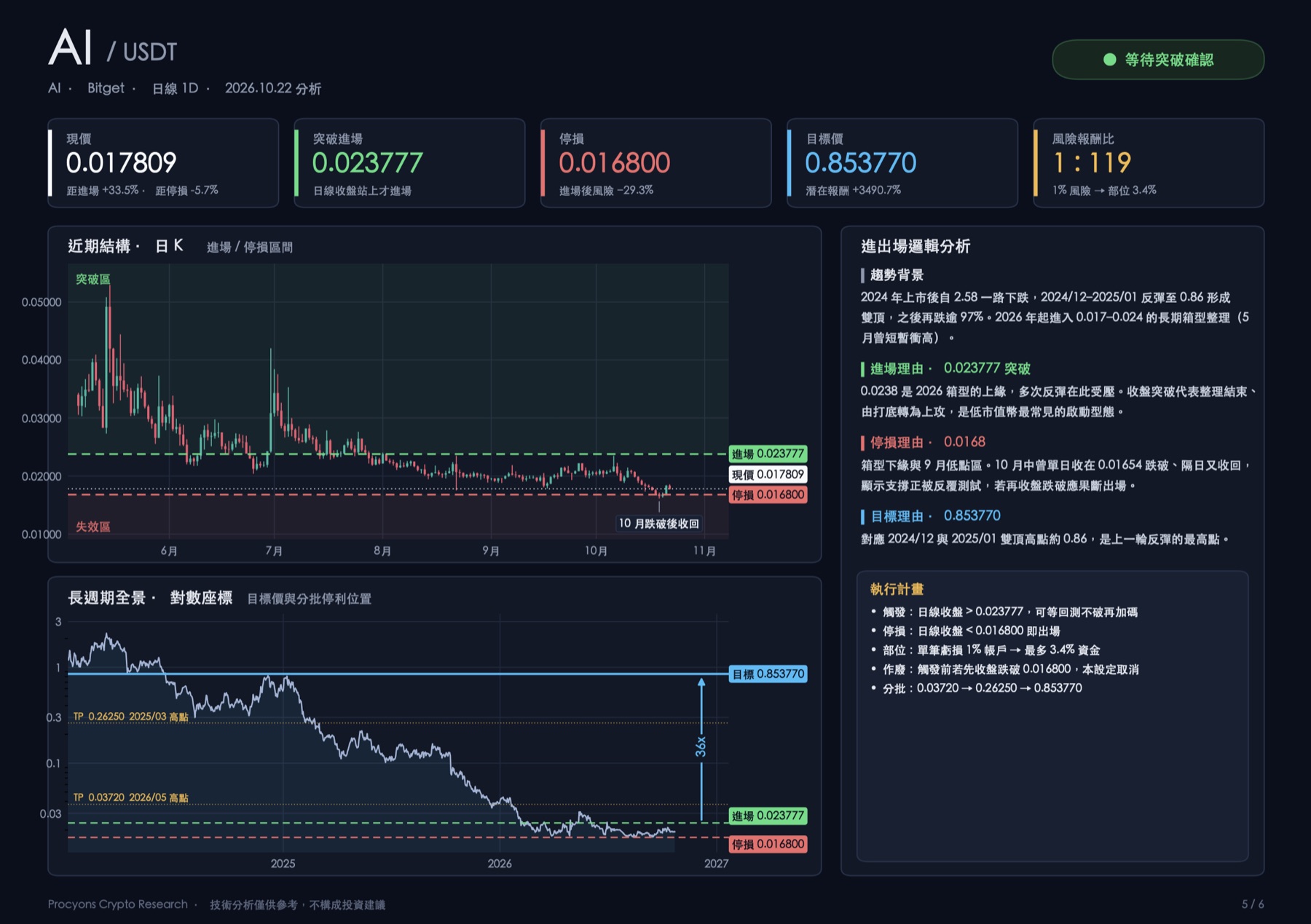Click the 10月 axis label on daily chart
Screen dimensions: 1311x924
(596, 550)
